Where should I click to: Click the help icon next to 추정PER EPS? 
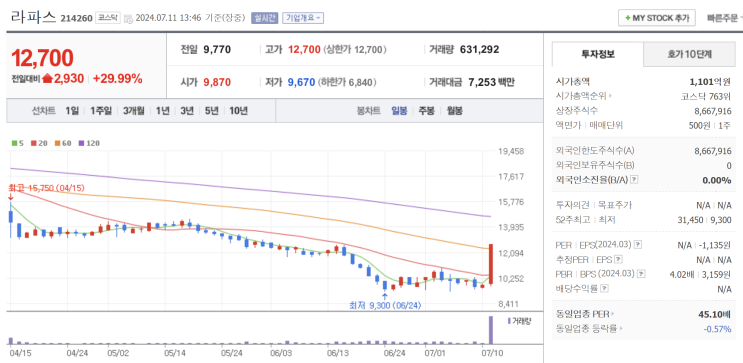point(618,259)
